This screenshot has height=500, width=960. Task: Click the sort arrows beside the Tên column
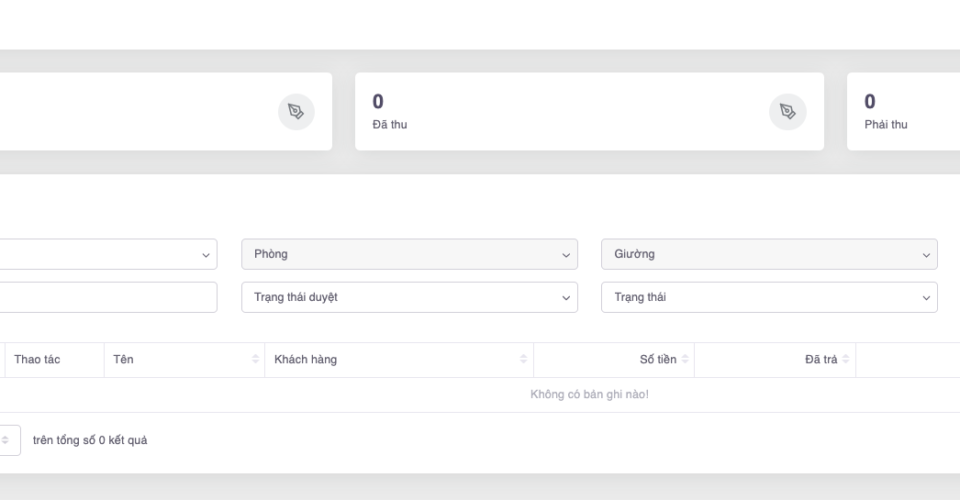pos(255,360)
